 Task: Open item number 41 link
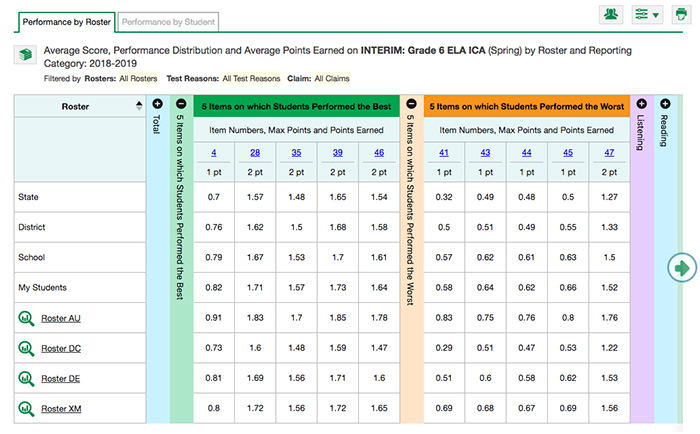coord(444,153)
